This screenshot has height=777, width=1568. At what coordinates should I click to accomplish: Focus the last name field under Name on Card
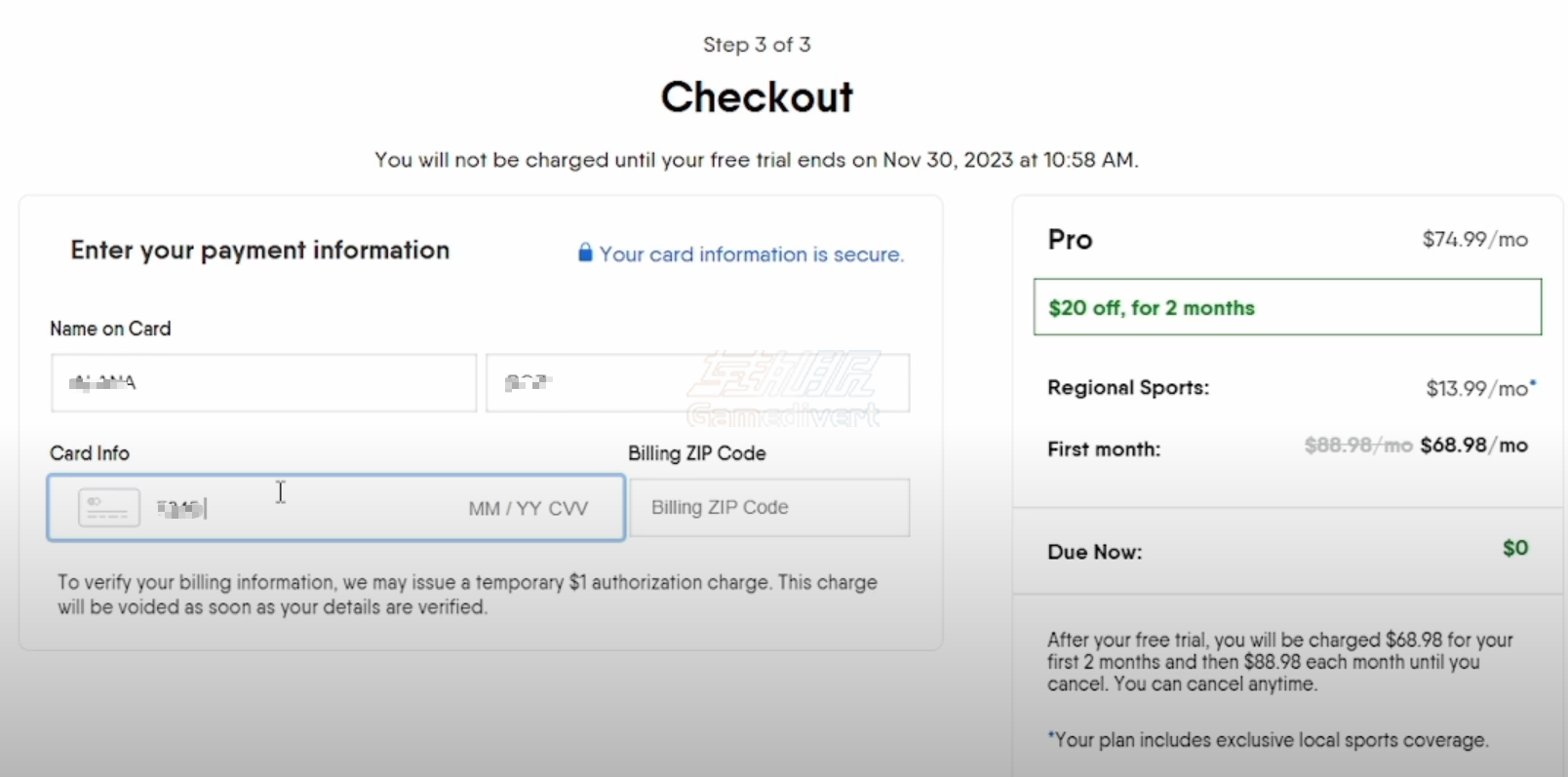pos(698,383)
